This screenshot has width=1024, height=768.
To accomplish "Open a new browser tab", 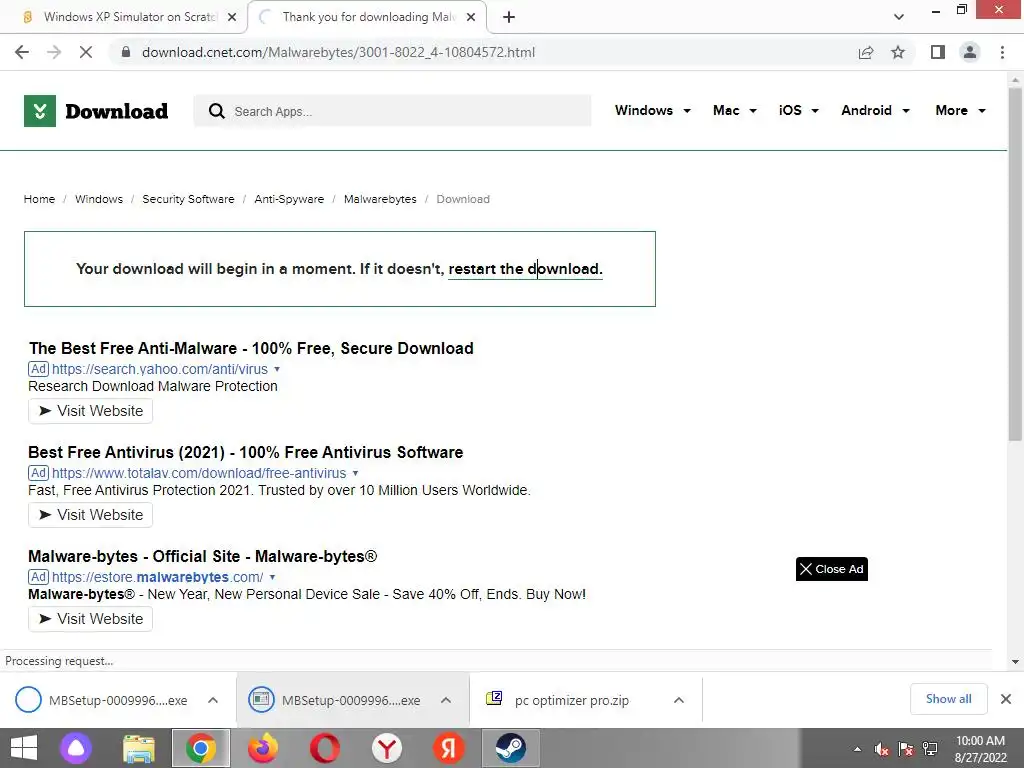I will tap(509, 17).
